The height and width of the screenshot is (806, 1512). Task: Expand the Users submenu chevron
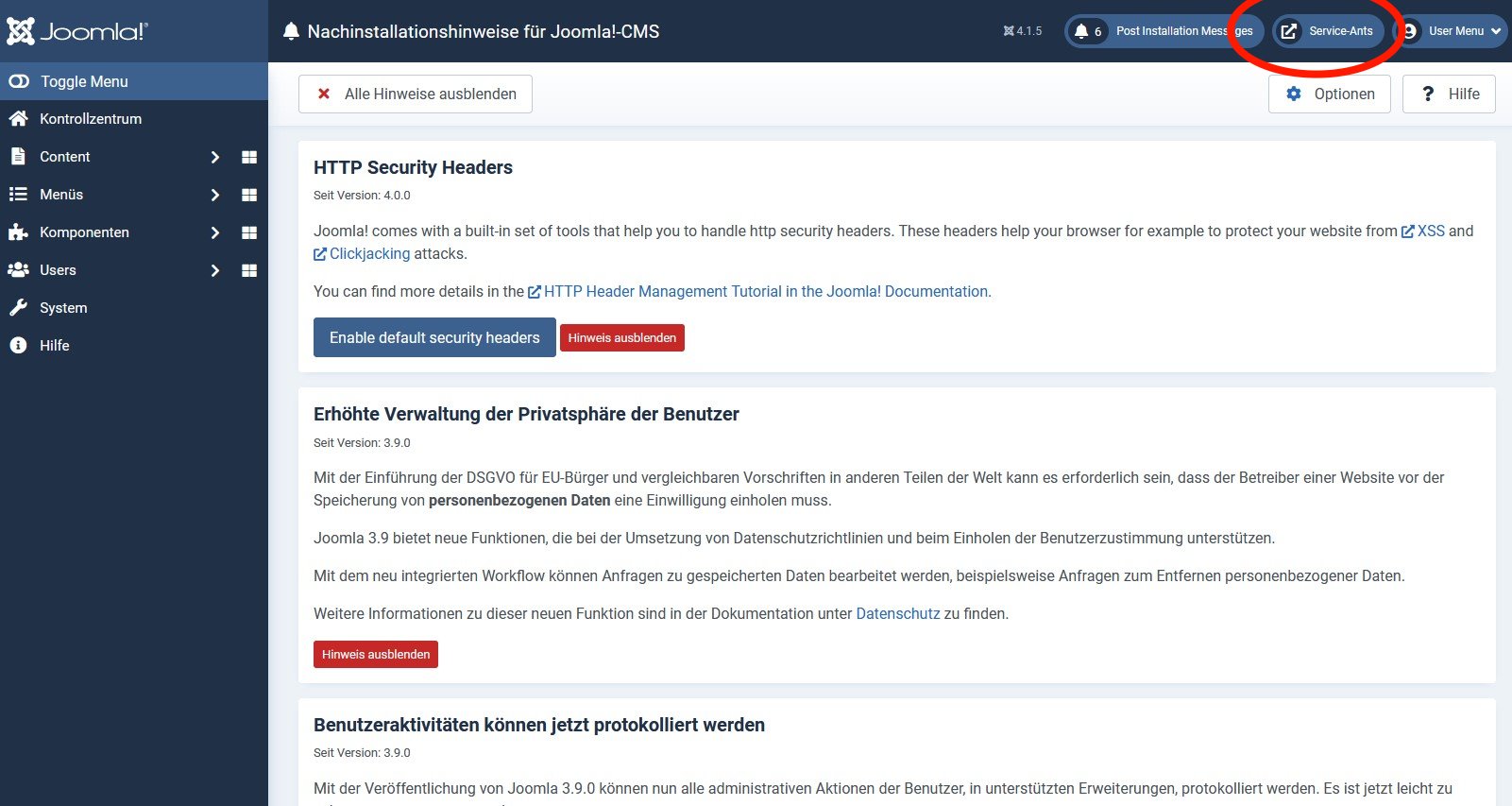(215, 270)
